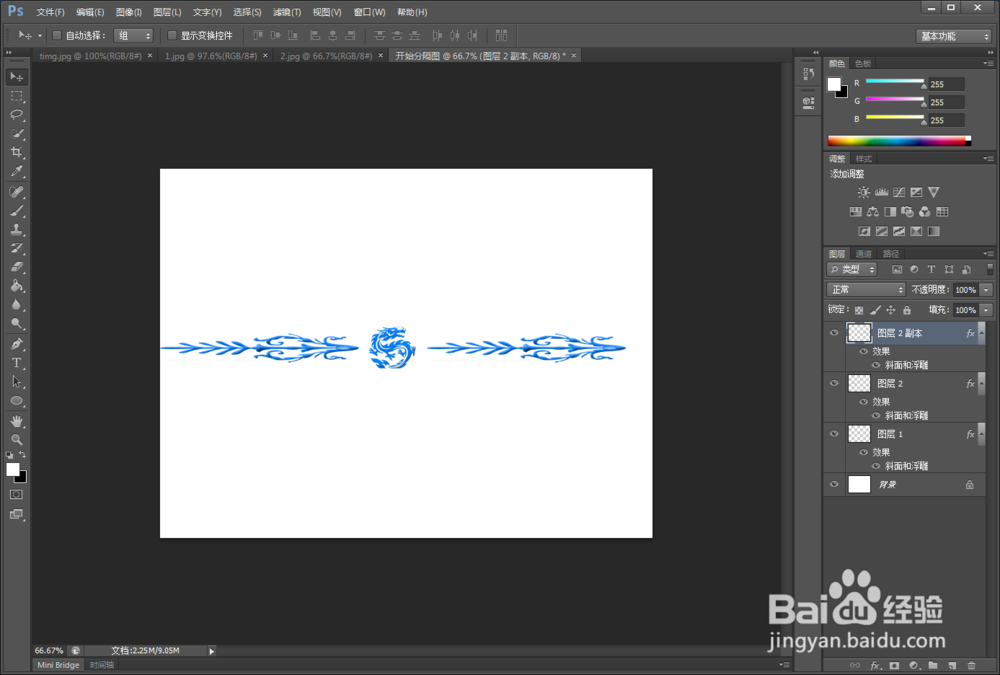1000x675 pixels.
Task: Collapse effects of 图层 2 副本
Action: (x=982, y=332)
